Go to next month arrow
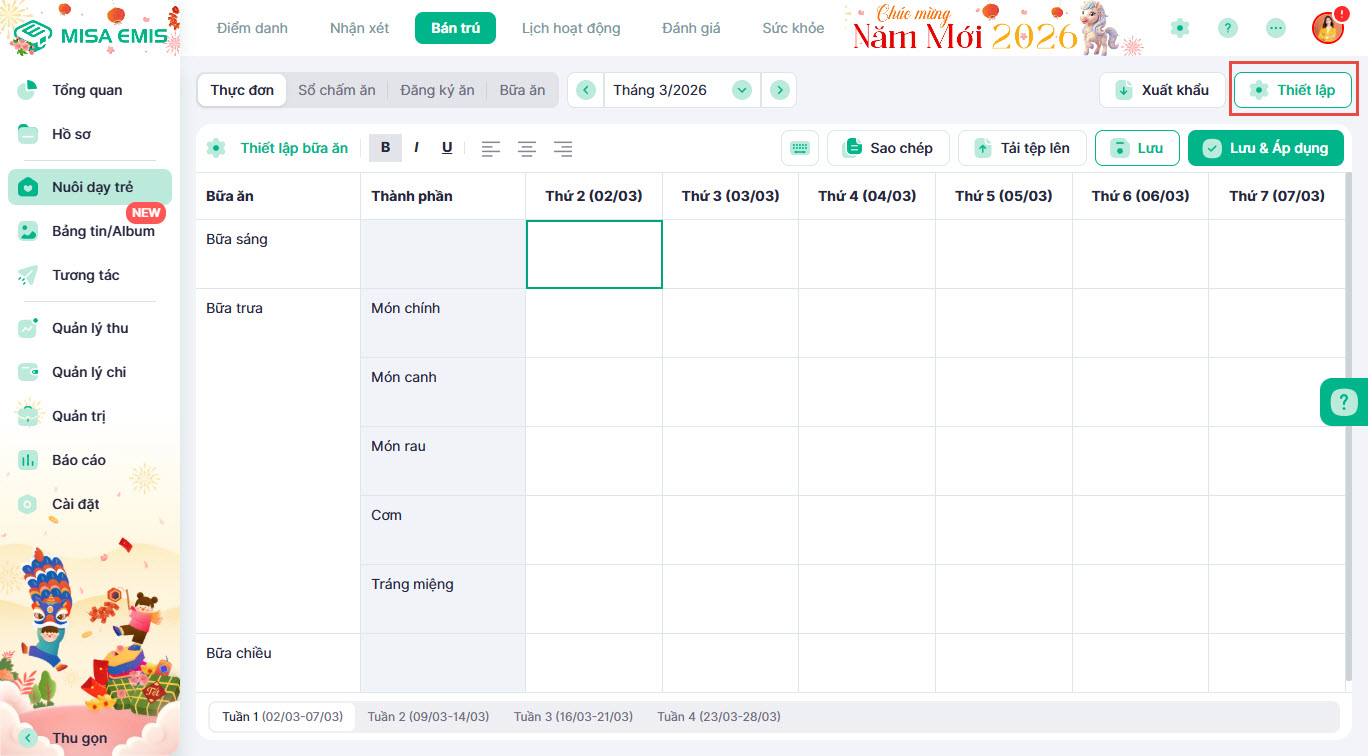This screenshot has height=756, width=1368. (779, 90)
